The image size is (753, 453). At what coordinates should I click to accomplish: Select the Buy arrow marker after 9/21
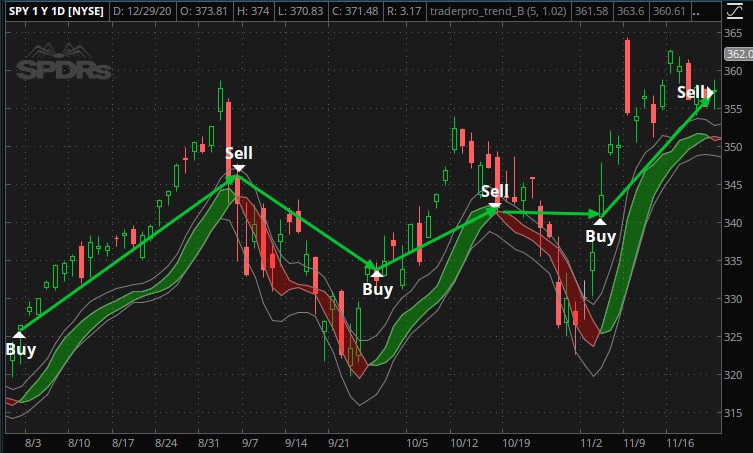(x=376, y=274)
